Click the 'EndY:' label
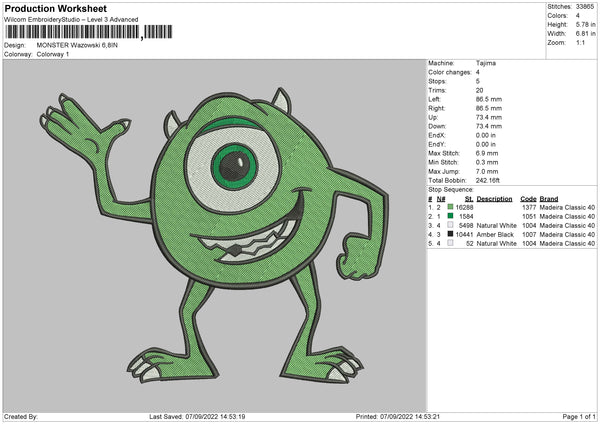 click(437, 144)
